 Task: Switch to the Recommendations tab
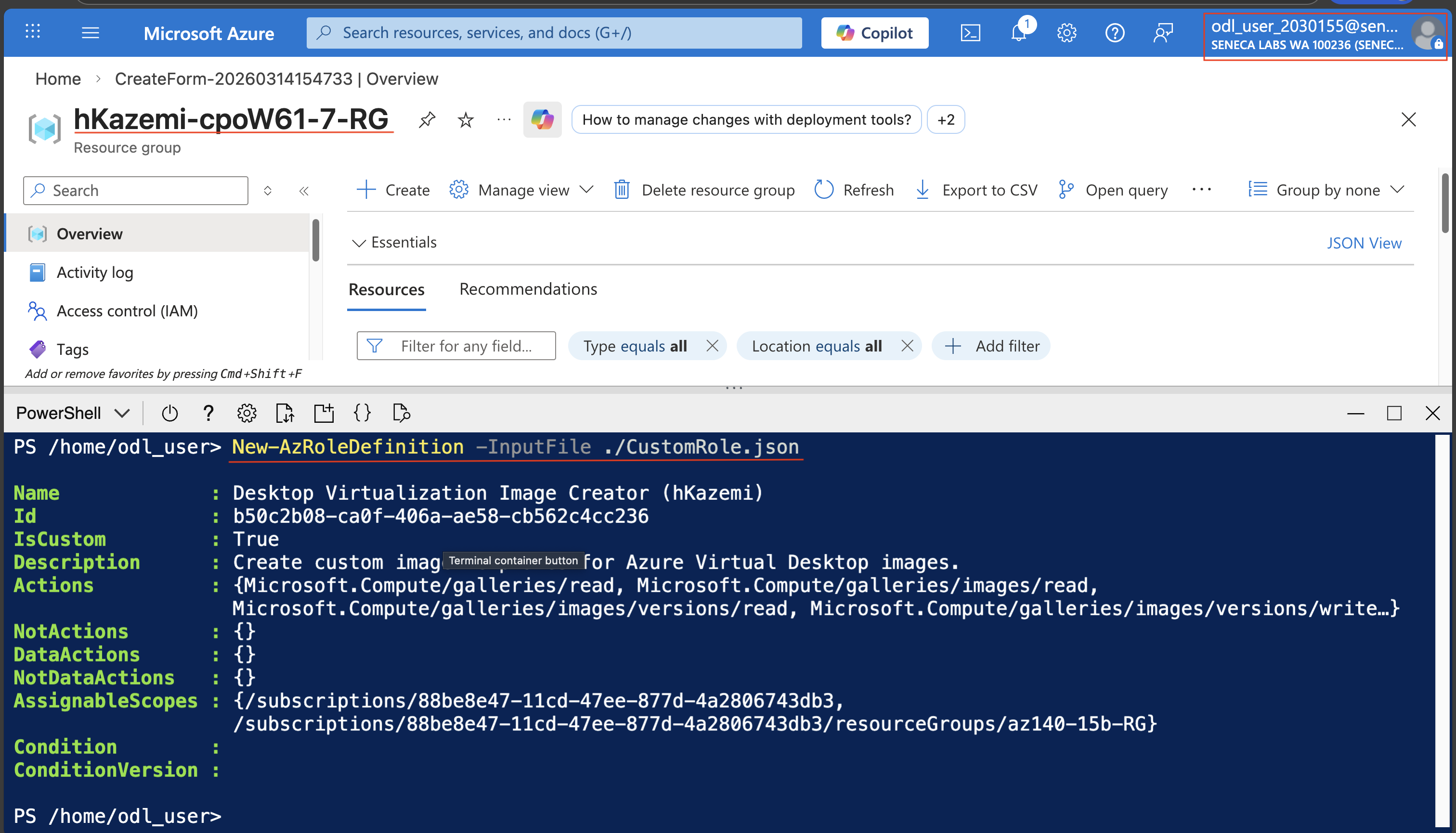pos(528,289)
